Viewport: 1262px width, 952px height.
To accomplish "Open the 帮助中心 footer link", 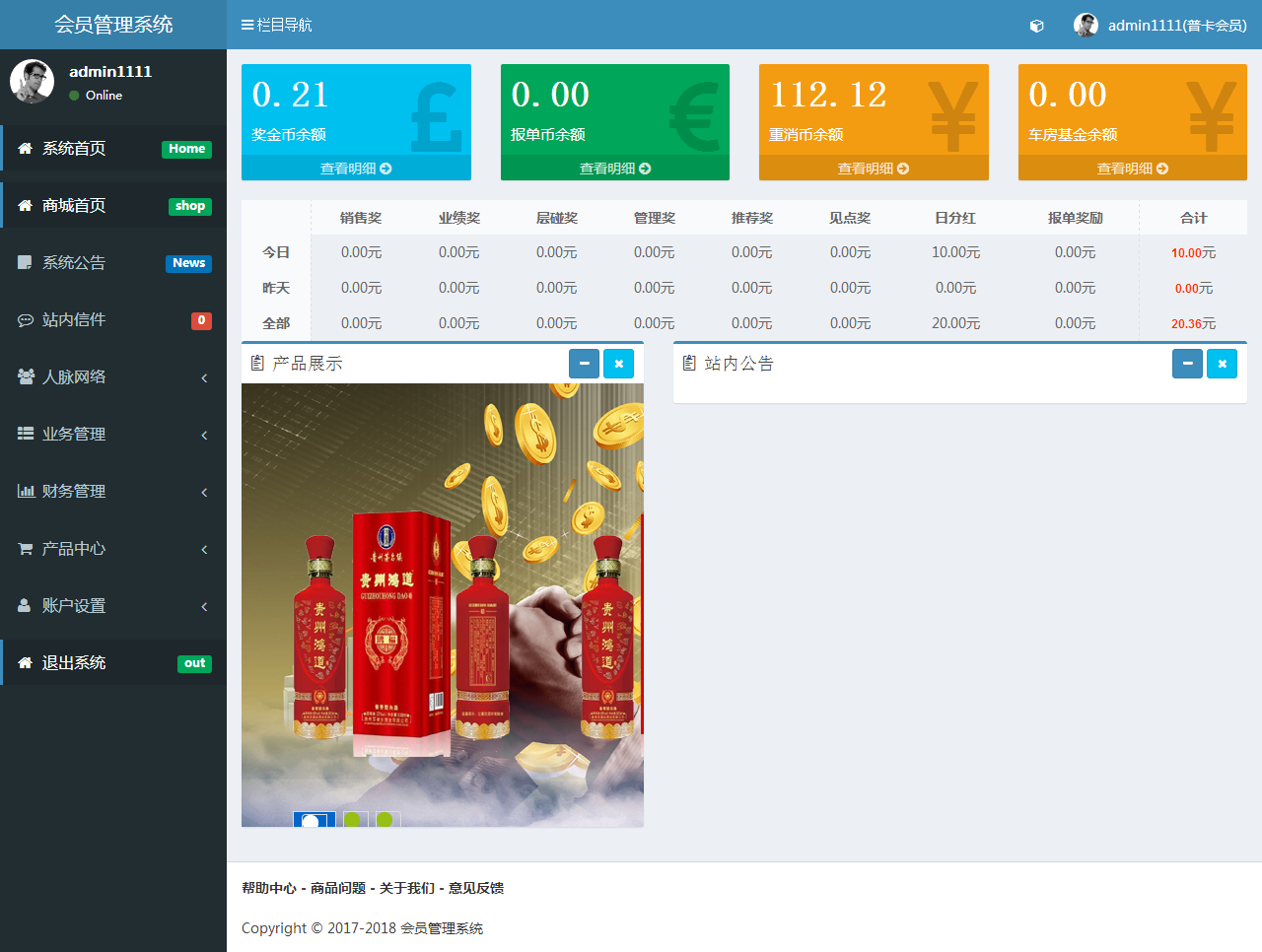I will click(x=269, y=888).
